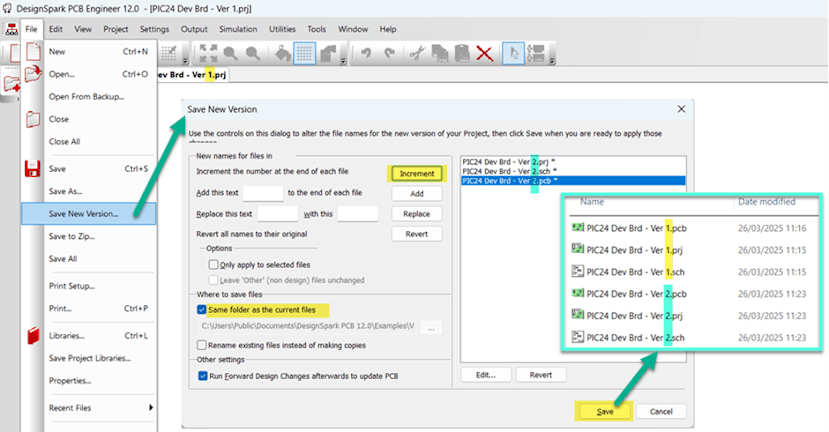Choose 'Save Project Libraries...' menu entry
Viewport: 829px width, 432px height.
89,359
